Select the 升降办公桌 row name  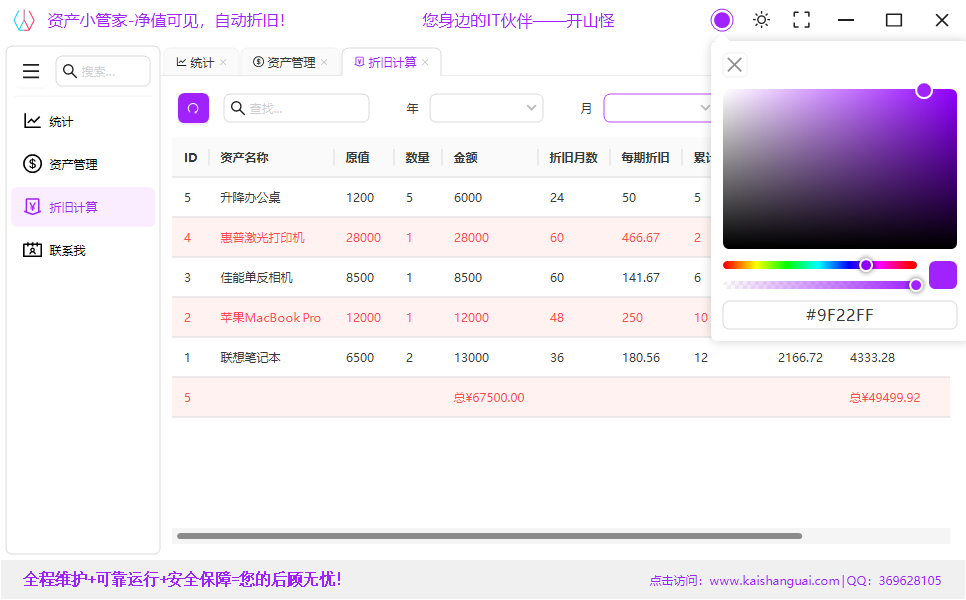[250, 198]
